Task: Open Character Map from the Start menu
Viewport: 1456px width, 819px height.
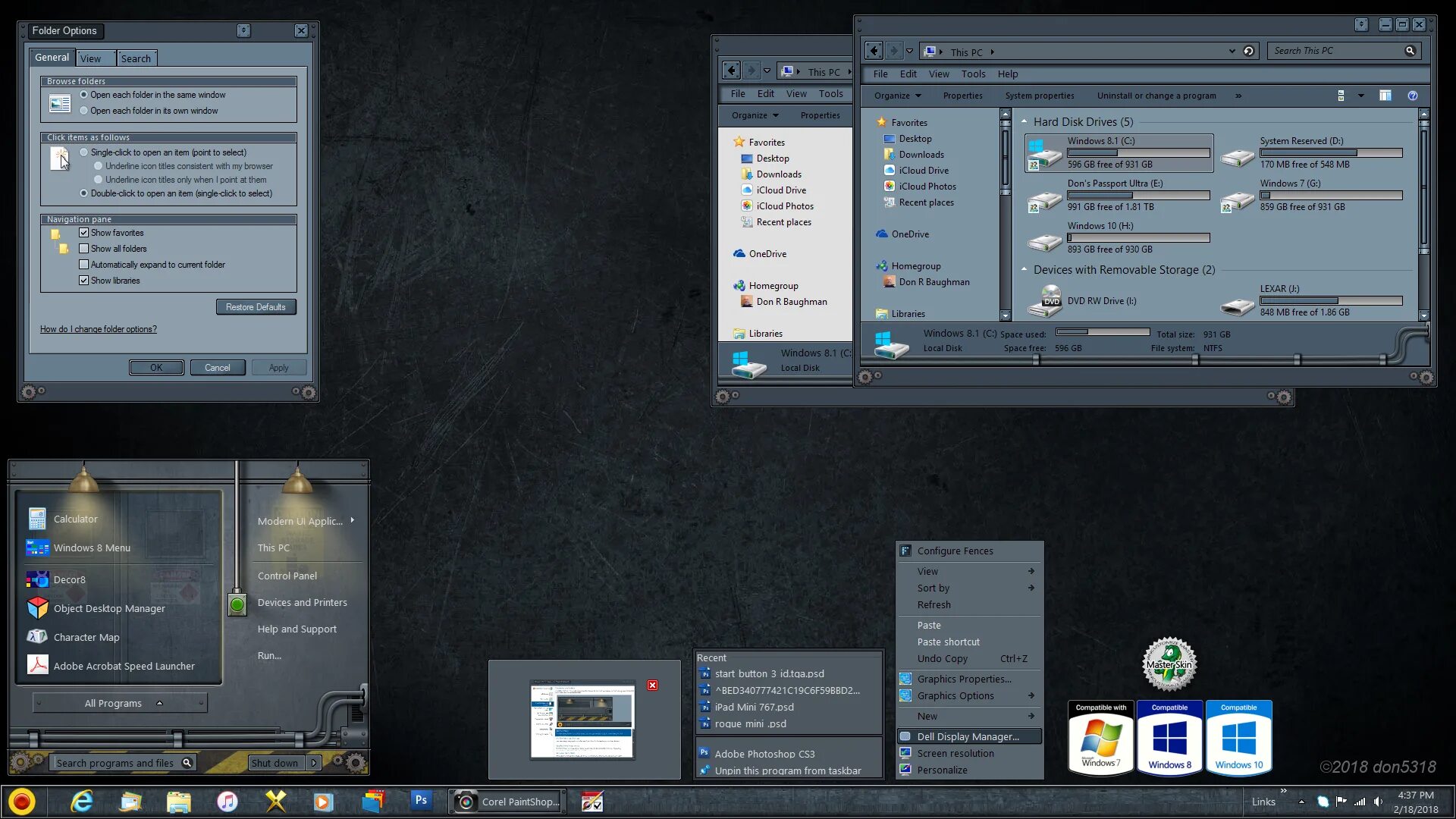Action: (86, 637)
